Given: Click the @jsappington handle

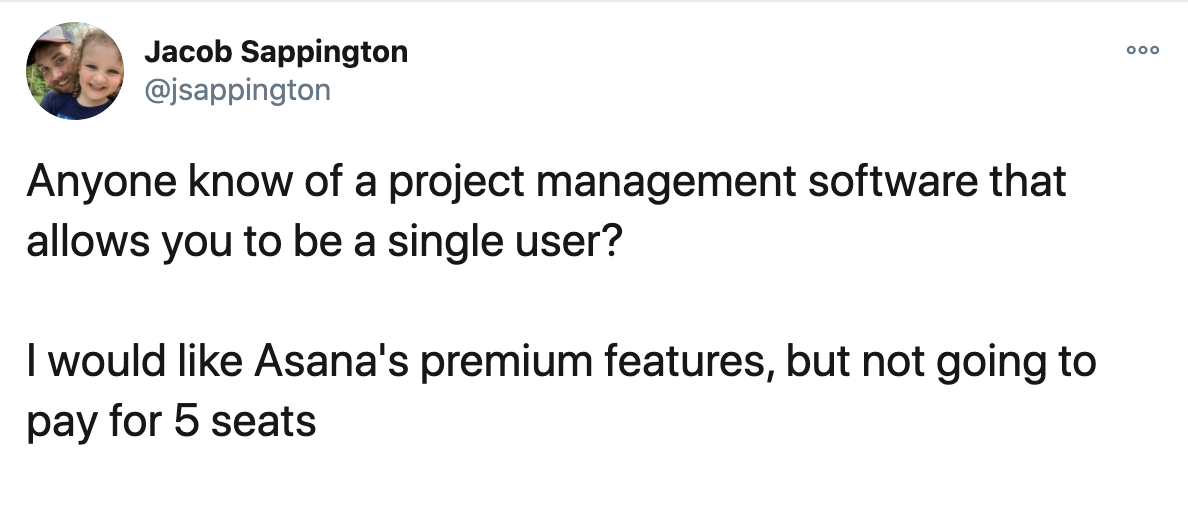Looking at the screenshot, I should click(x=237, y=90).
